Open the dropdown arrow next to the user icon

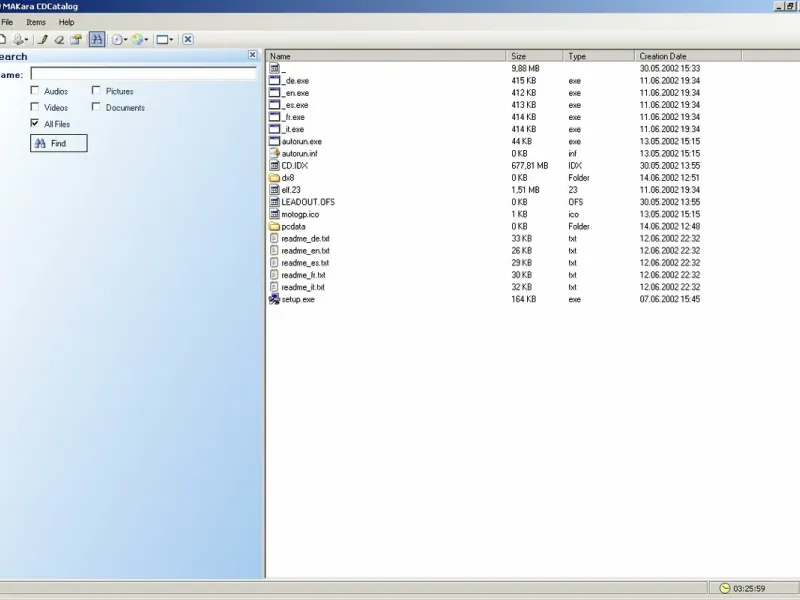(x=27, y=40)
